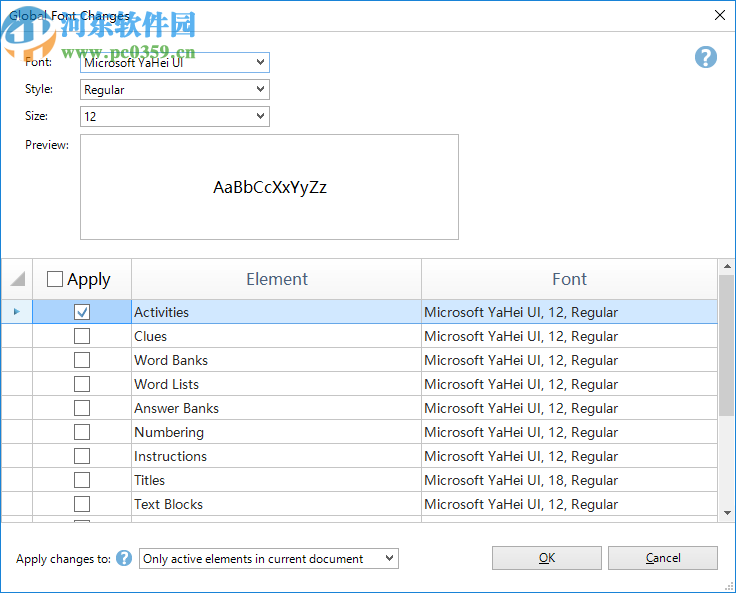
Task: Click the Titles row font value with 18
Action: click(569, 480)
